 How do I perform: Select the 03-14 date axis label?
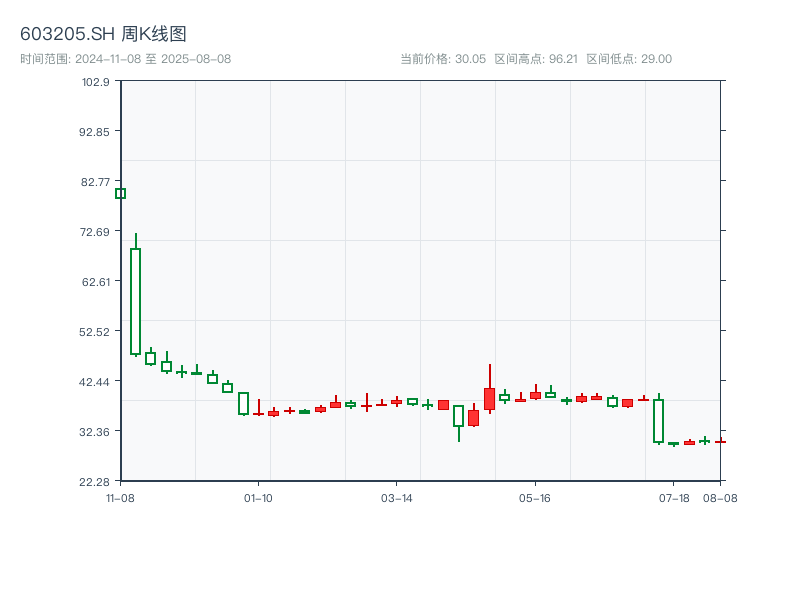pyautogui.click(x=397, y=497)
